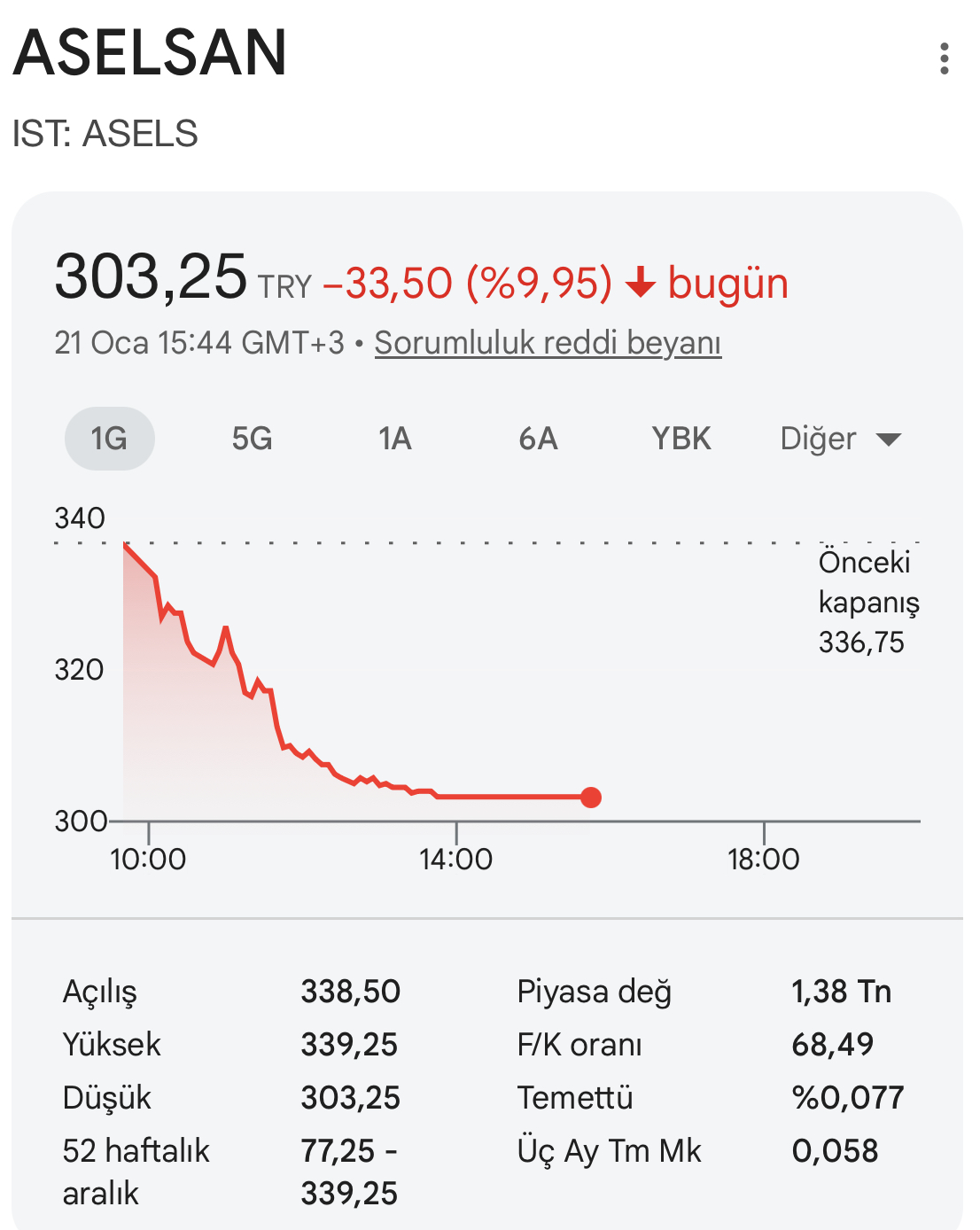The width and height of the screenshot is (980, 1230).
Task: Select the YBK year-to-date tab
Action: point(681,439)
